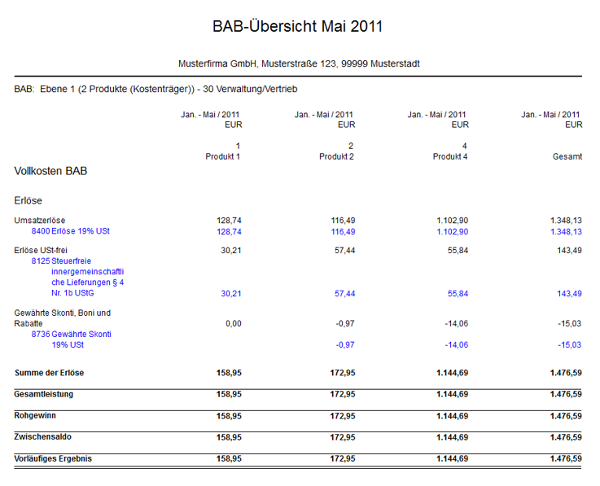
Task: Click Summe der Erlöse total 1.476,59
Action: coord(566,373)
